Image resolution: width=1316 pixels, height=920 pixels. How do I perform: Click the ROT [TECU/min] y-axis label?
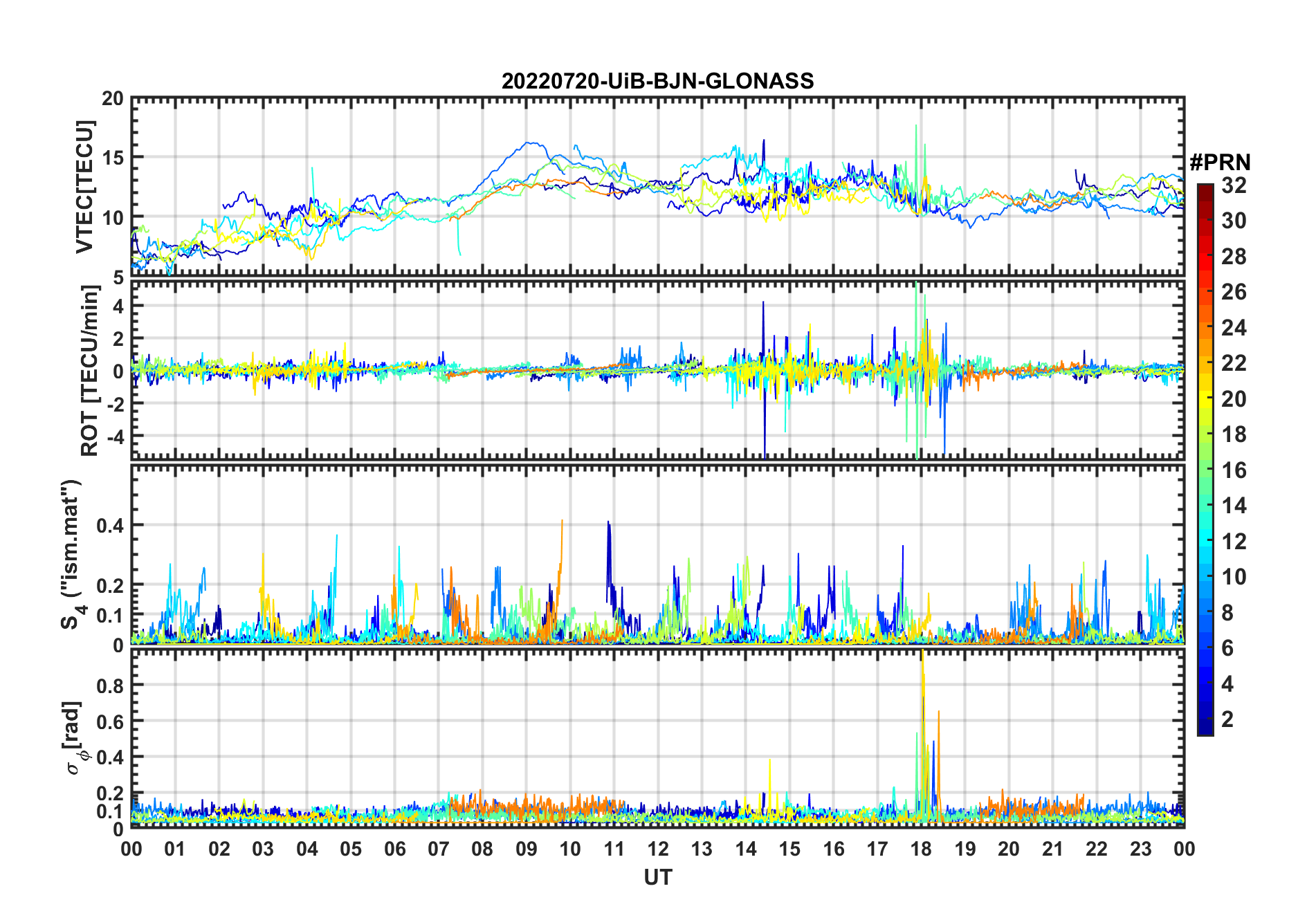tap(89, 370)
